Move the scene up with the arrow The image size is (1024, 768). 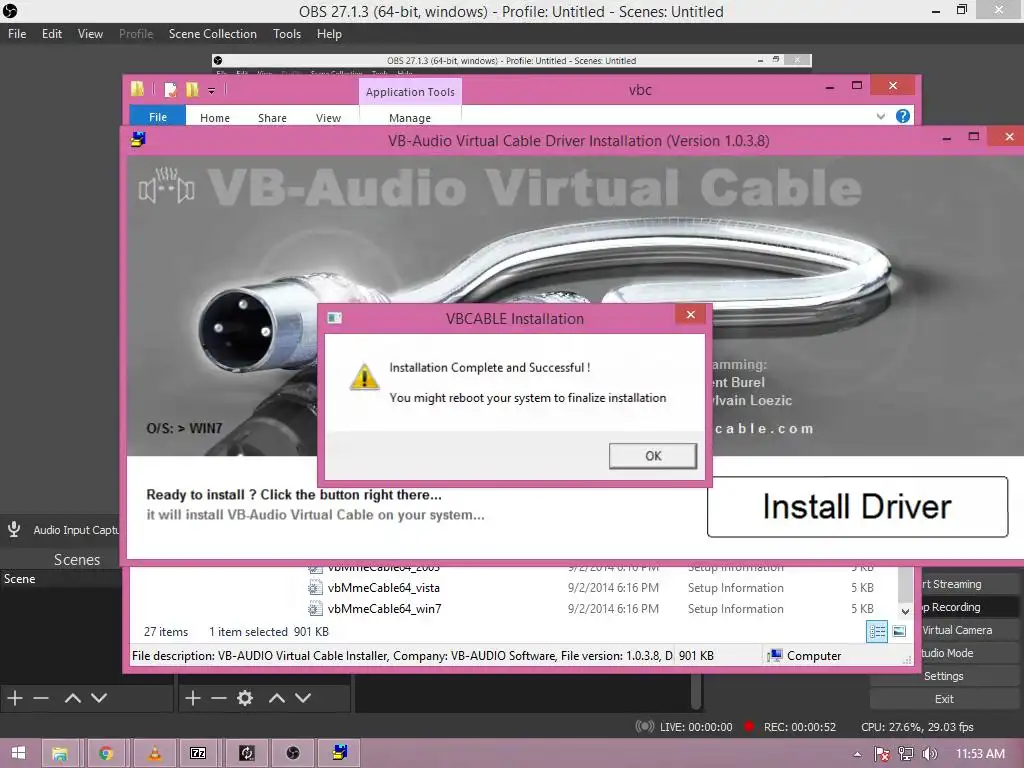click(72, 698)
